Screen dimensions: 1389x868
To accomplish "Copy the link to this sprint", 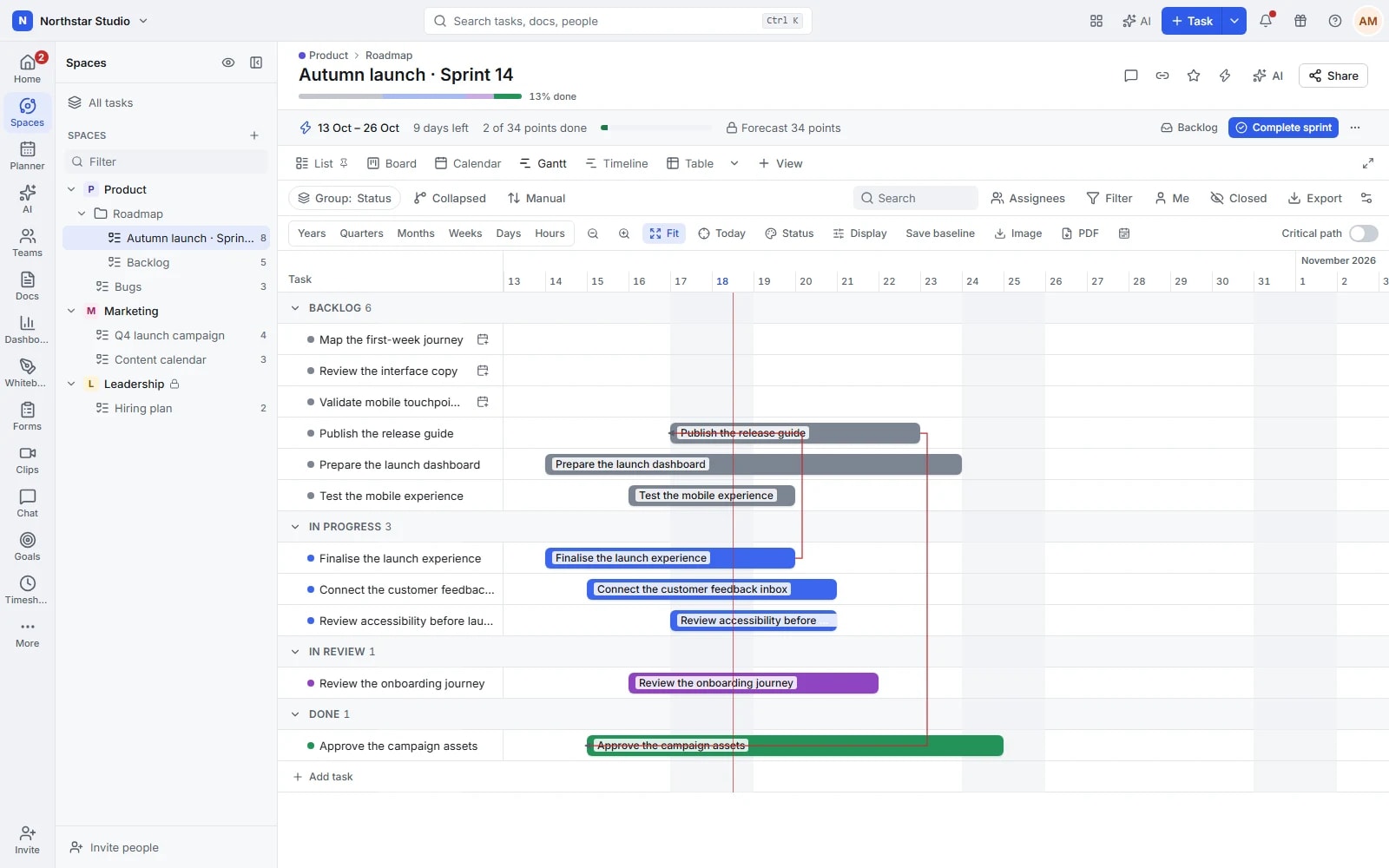I will (1162, 76).
